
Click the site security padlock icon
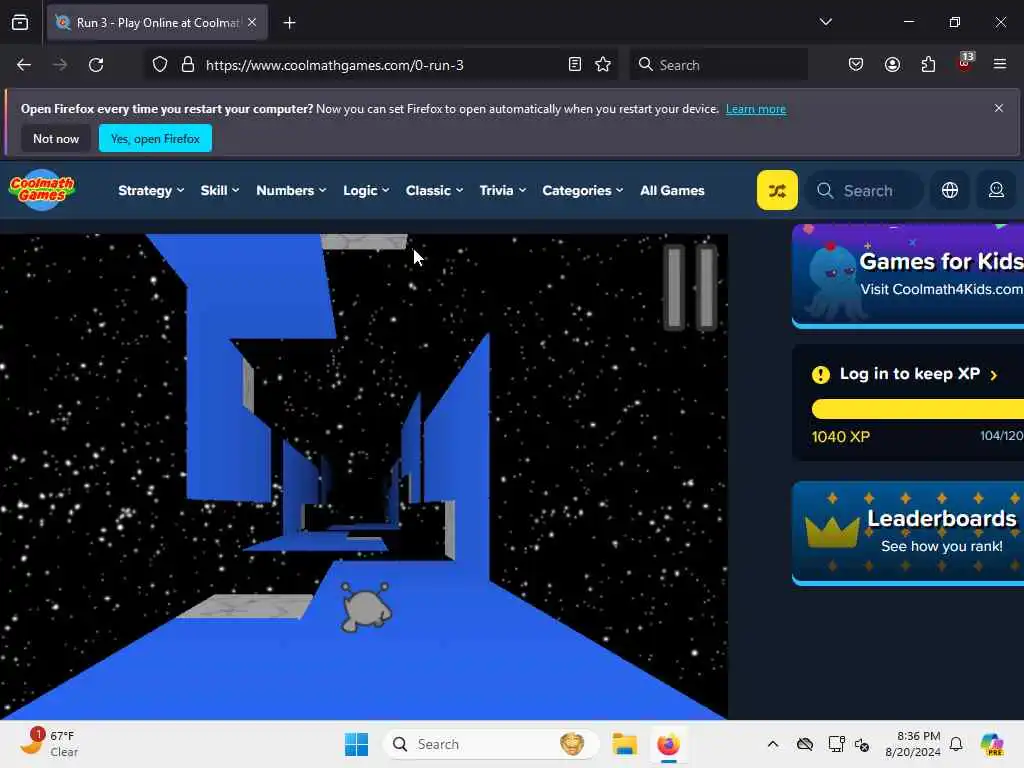point(187,65)
